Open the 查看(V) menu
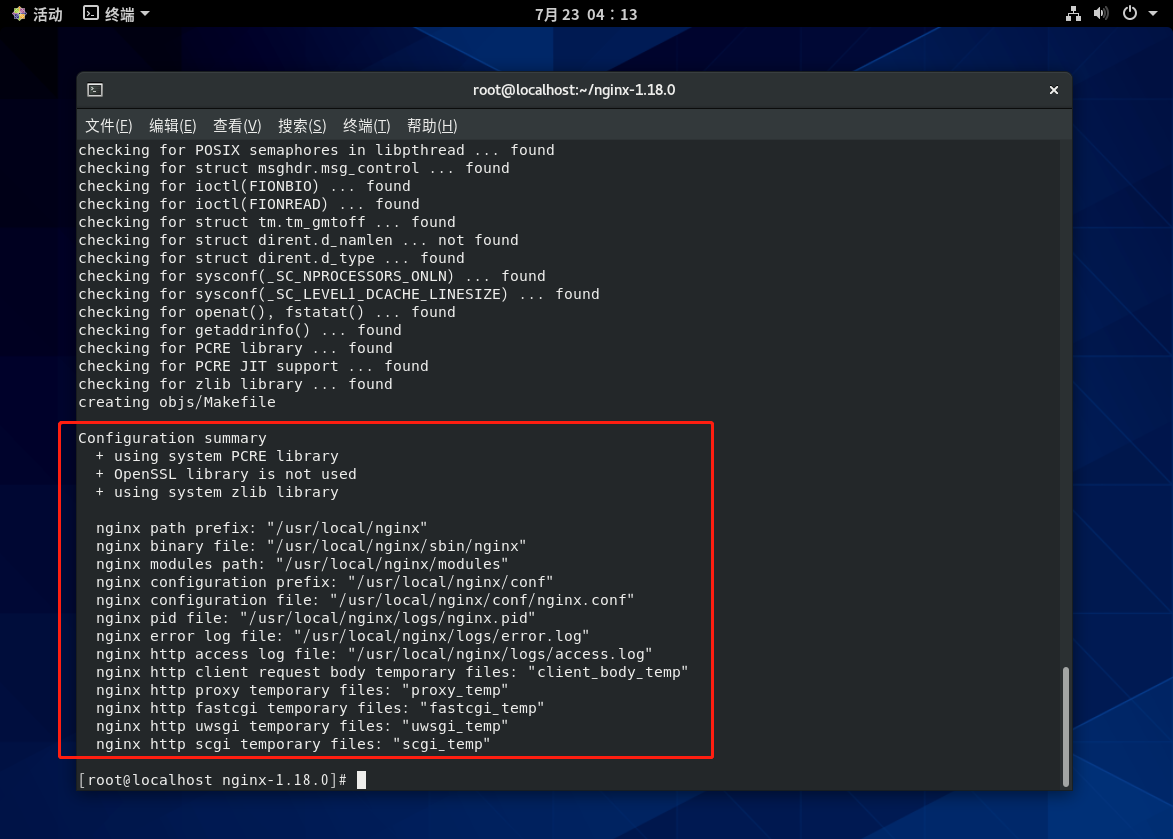Viewport: 1173px width, 839px height. point(237,126)
